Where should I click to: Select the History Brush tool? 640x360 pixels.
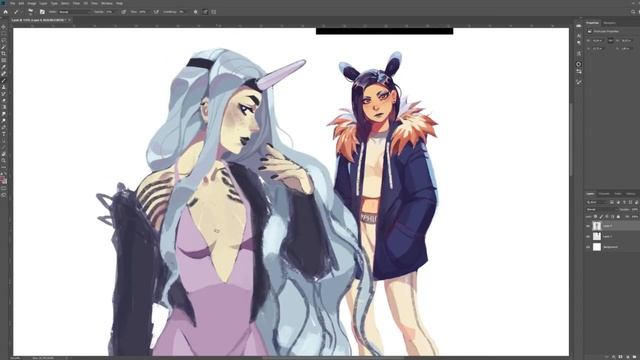point(4,94)
